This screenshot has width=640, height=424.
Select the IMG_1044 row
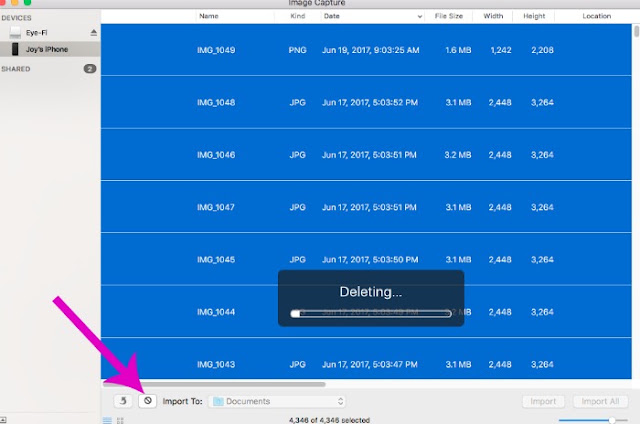(x=366, y=312)
